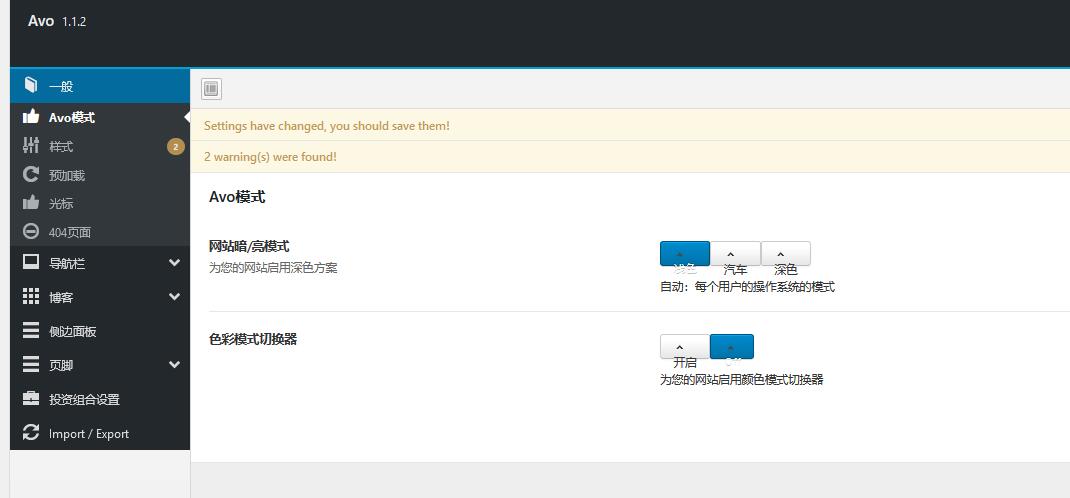Click the sync icon beside Import / Export
Image resolution: width=1070 pixels, height=498 pixels.
pyautogui.click(x=31, y=433)
